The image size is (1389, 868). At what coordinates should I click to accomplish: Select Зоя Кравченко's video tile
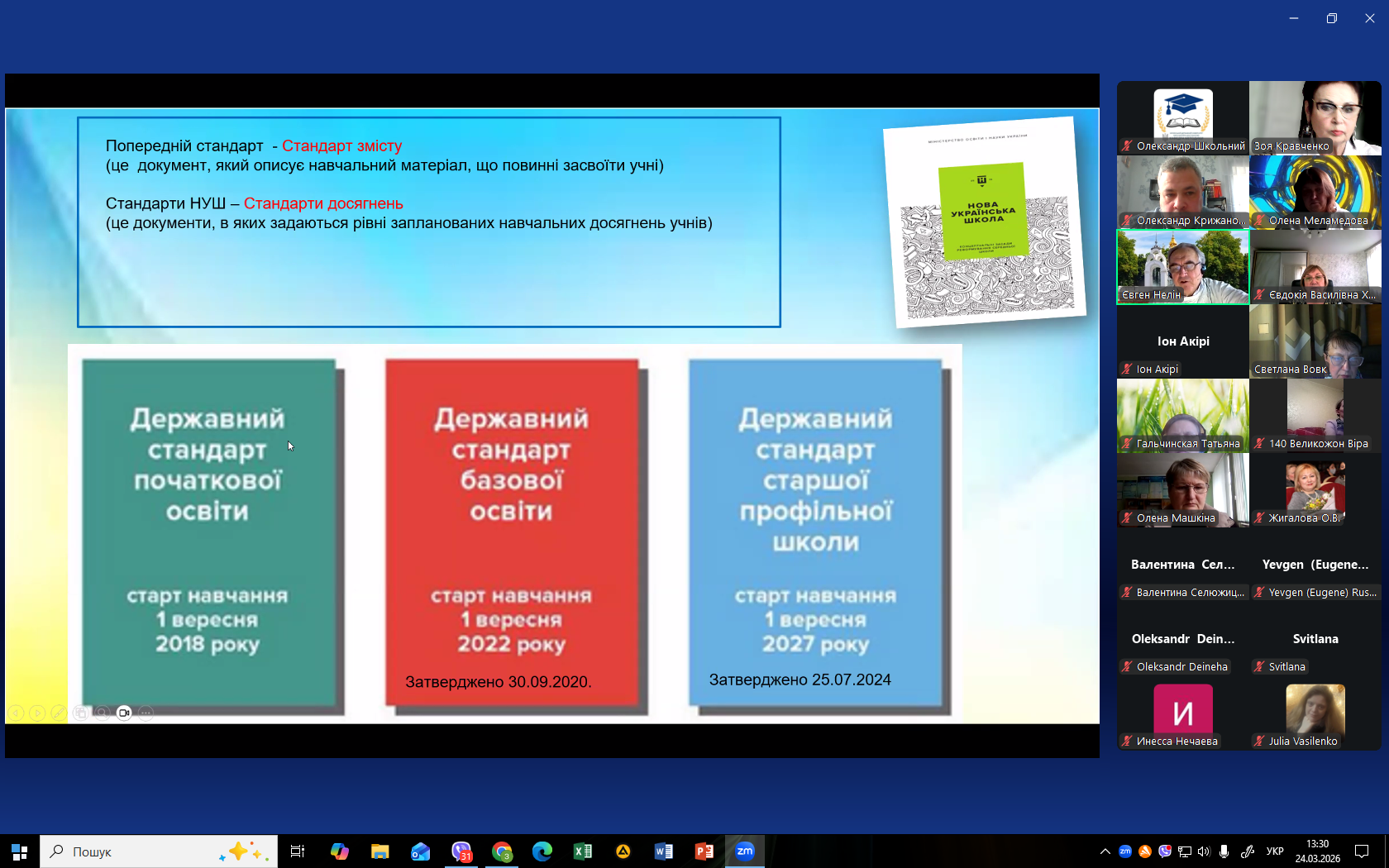click(1315, 117)
